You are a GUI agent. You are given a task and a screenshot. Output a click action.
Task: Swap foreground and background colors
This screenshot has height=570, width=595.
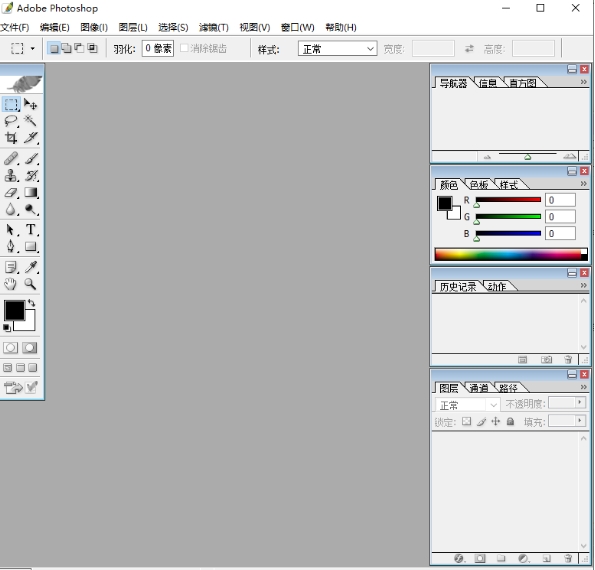tap(31, 303)
